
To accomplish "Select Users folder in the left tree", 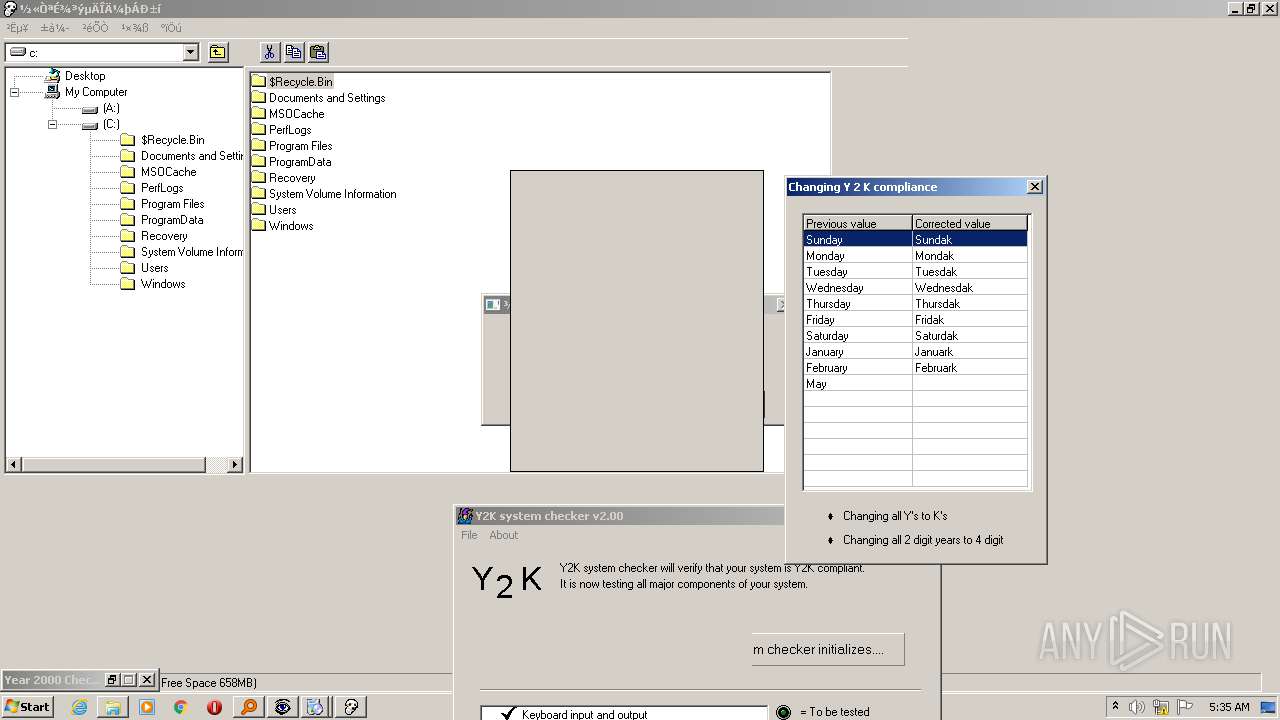I will point(154,268).
